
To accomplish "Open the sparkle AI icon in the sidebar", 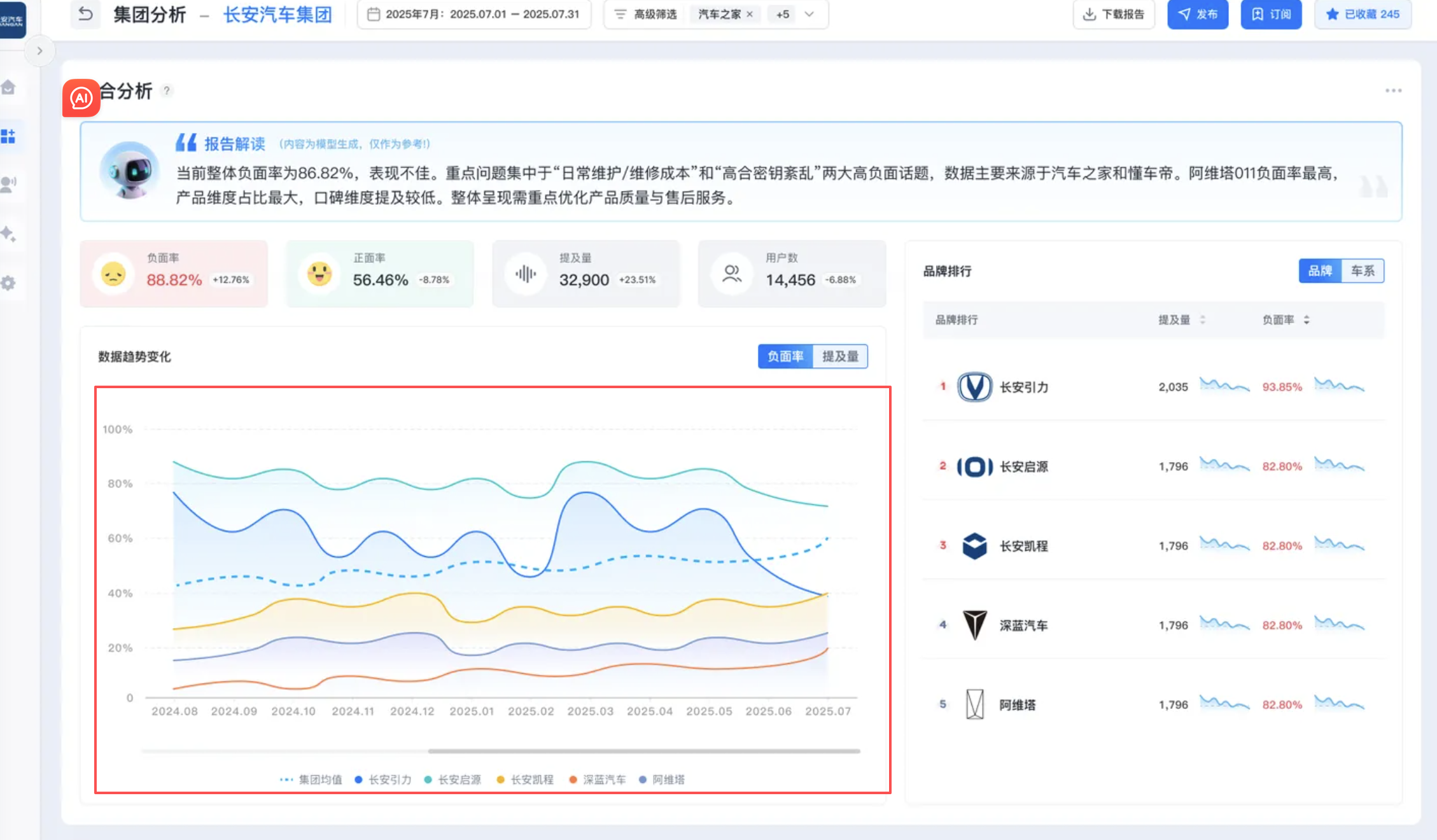I will point(8,234).
